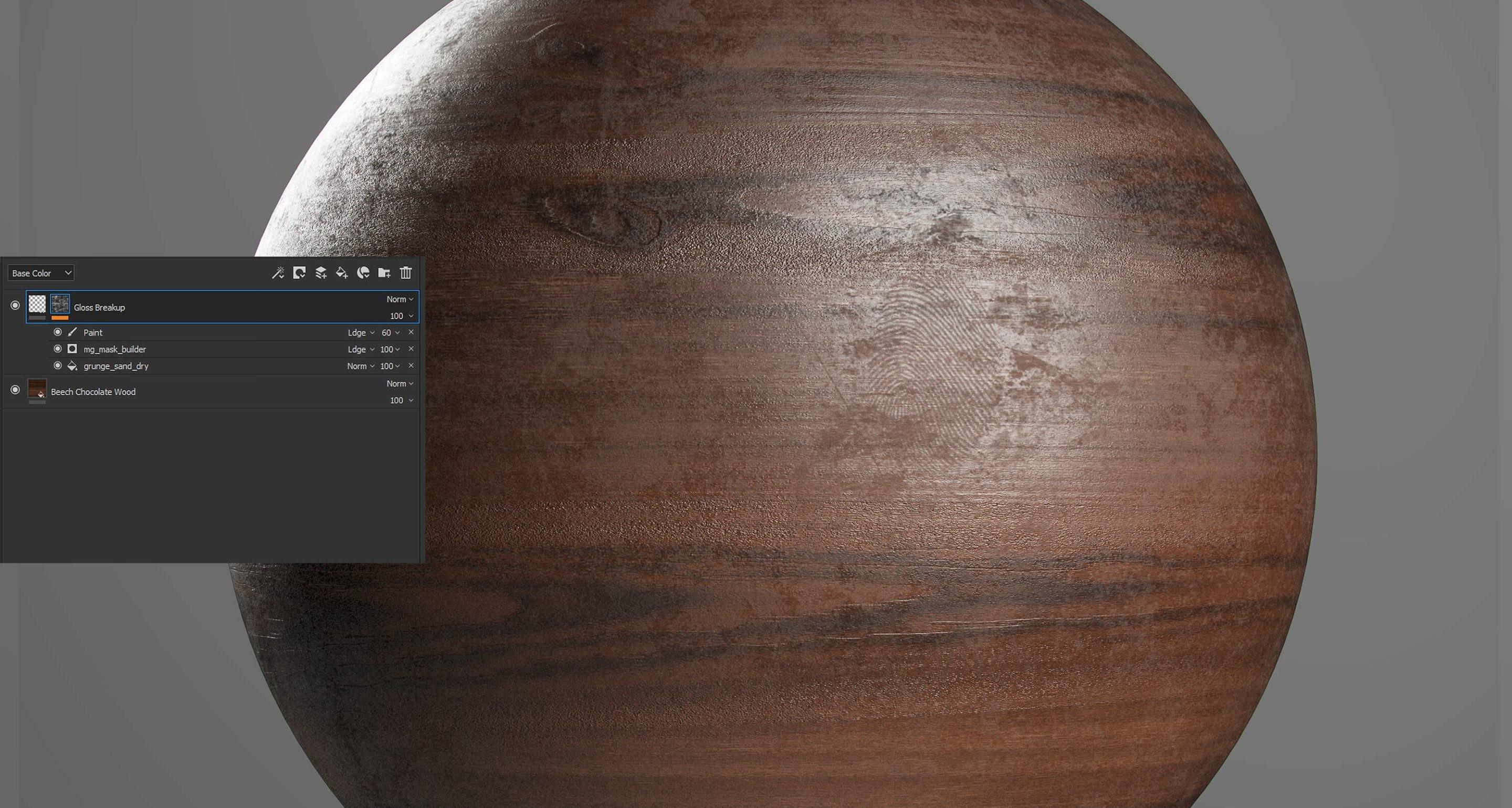Hide the Beech Chocolate Wood layer

(x=15, y=390)
